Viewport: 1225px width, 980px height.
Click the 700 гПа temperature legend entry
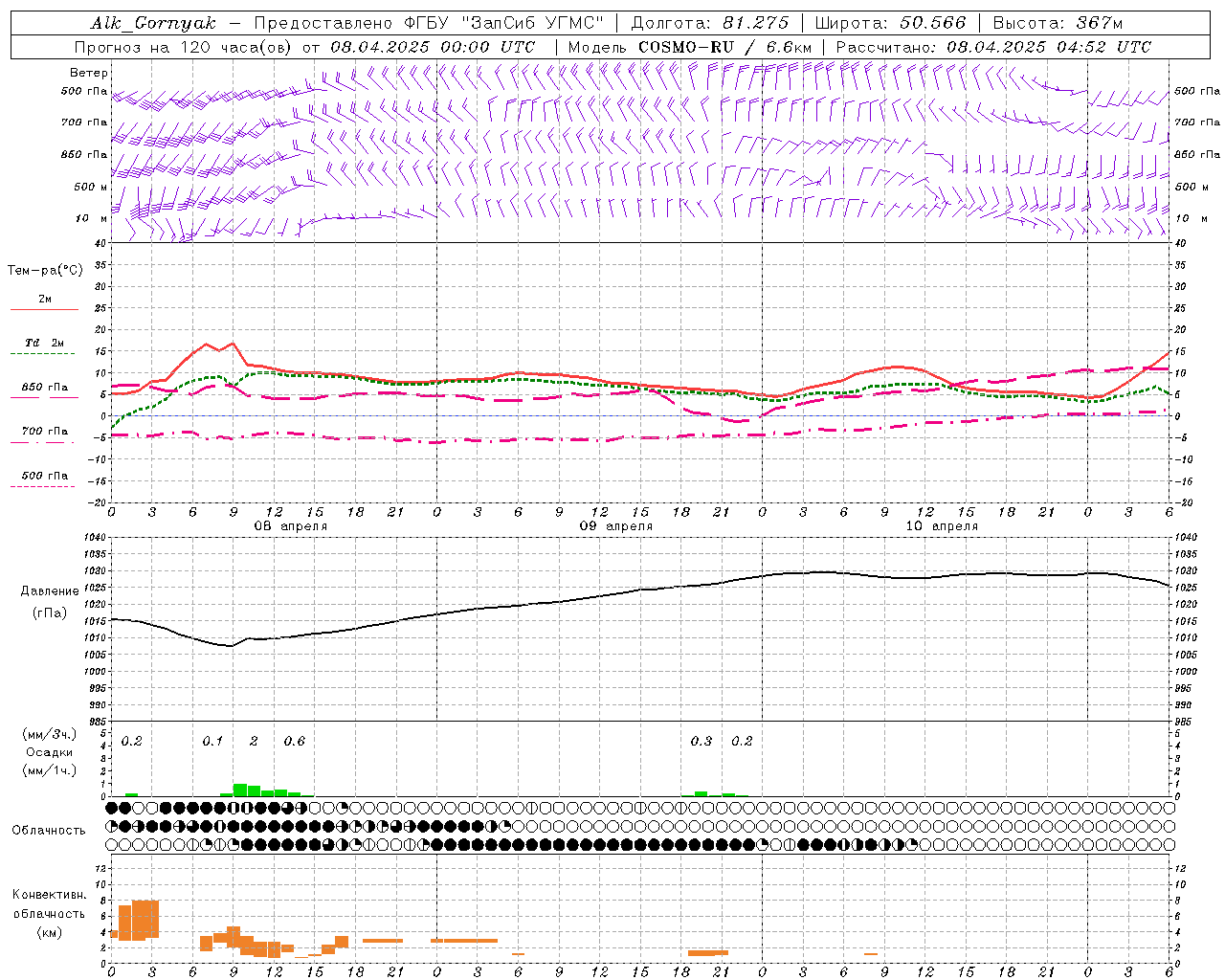[x=45, y=431]
